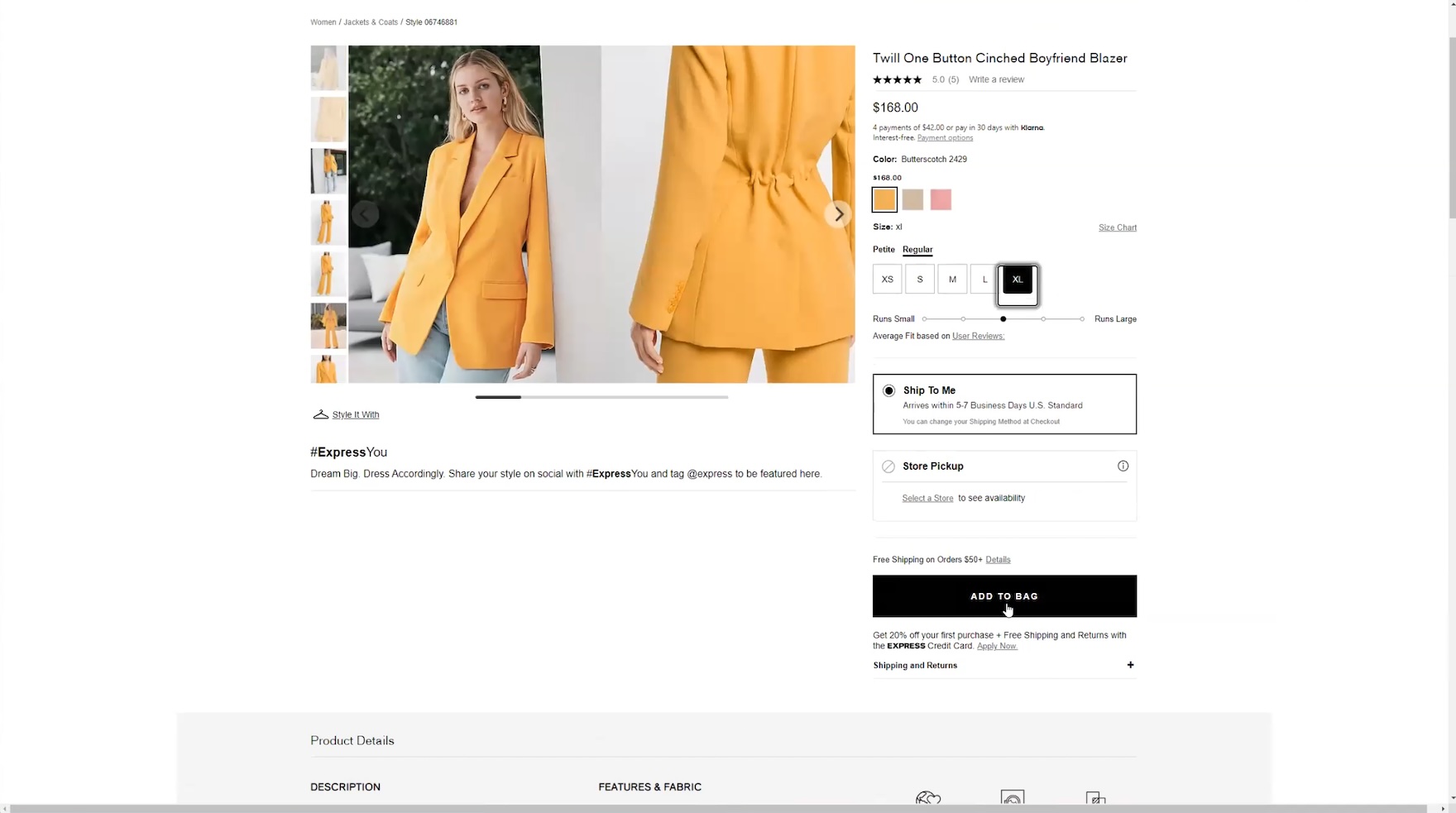The width and height of the screenshot is (1456, 813).
Task: Open the Store Pickup info icon
Action: click(x=1123, y=466)
